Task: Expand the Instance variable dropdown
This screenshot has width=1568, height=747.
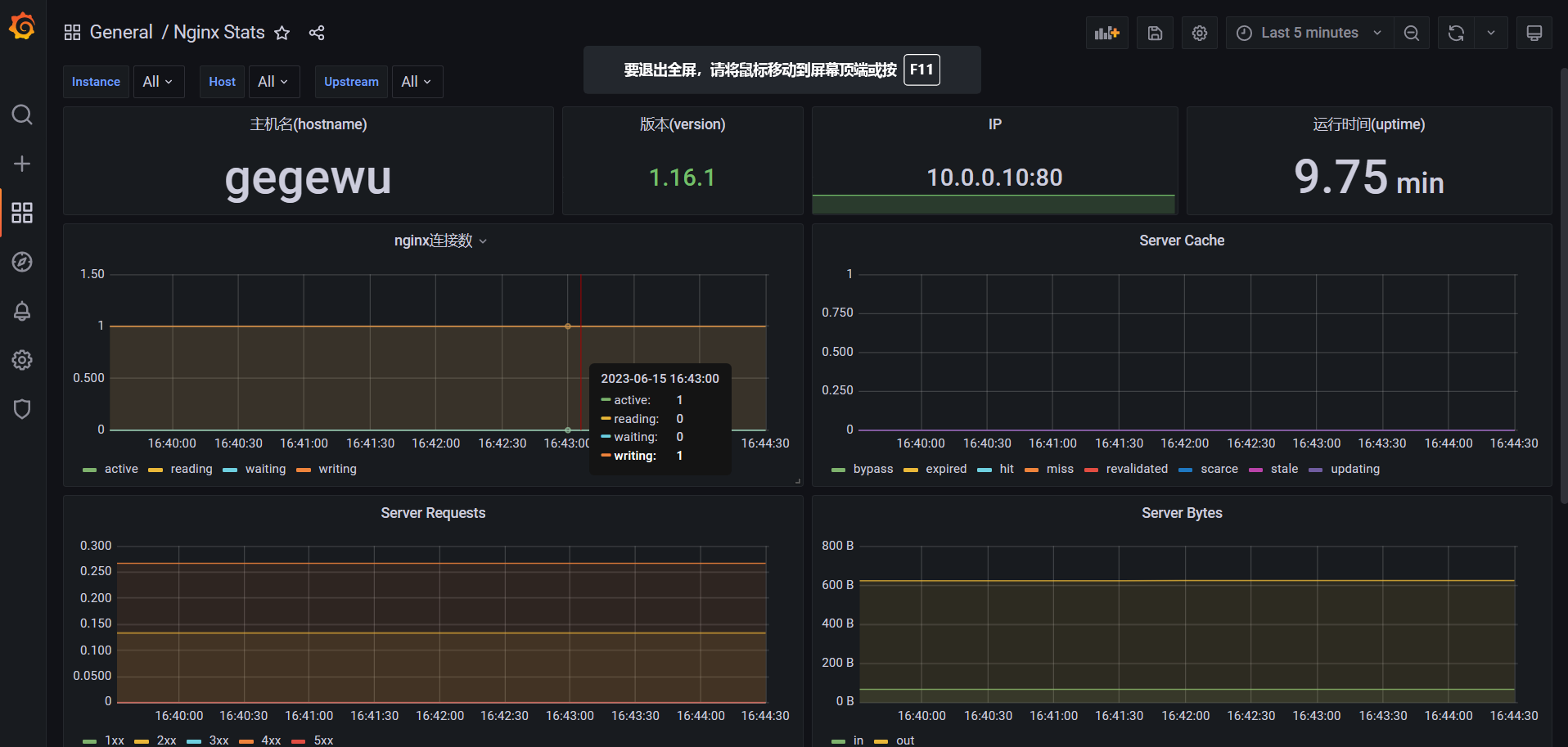Action: tap(158, 82)
